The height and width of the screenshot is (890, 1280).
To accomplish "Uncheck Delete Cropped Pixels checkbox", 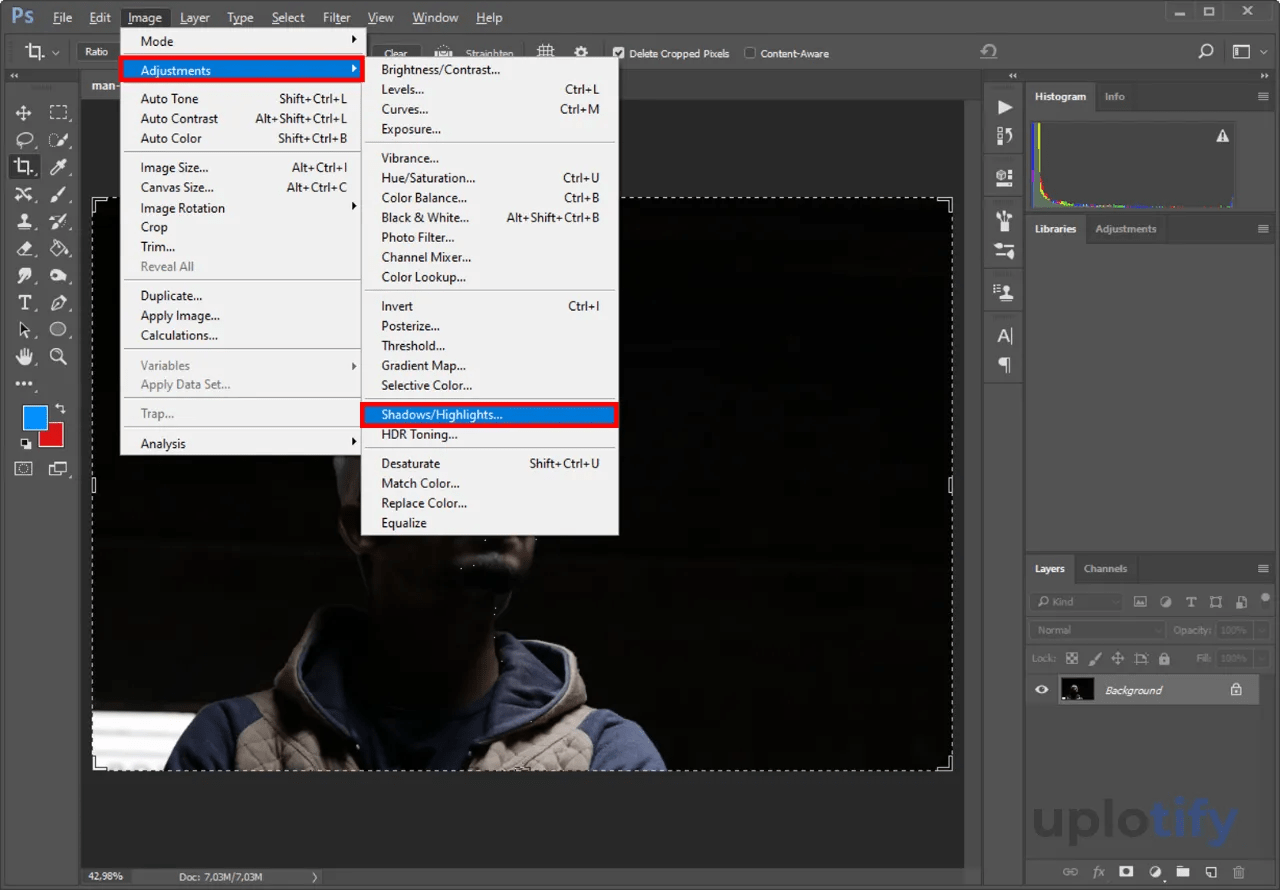I will 618,53.
